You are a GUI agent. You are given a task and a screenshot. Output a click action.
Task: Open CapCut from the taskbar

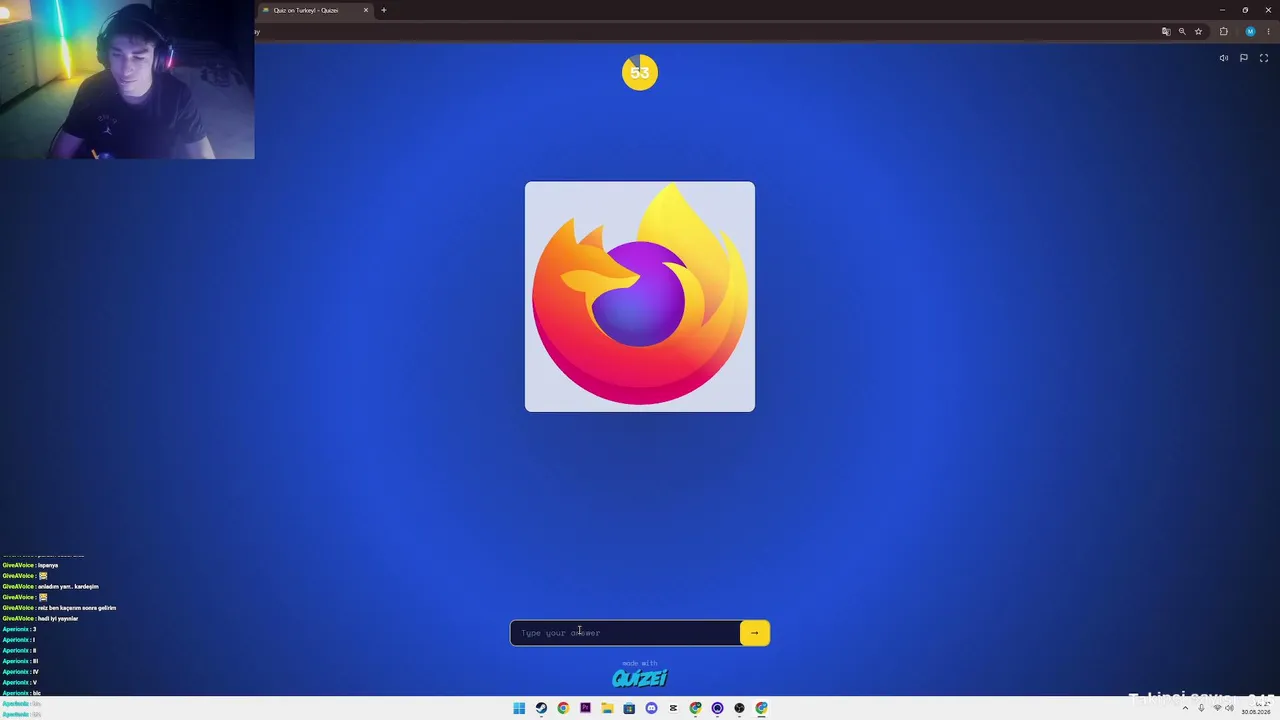pyautogui.click(x=673, y=708)
